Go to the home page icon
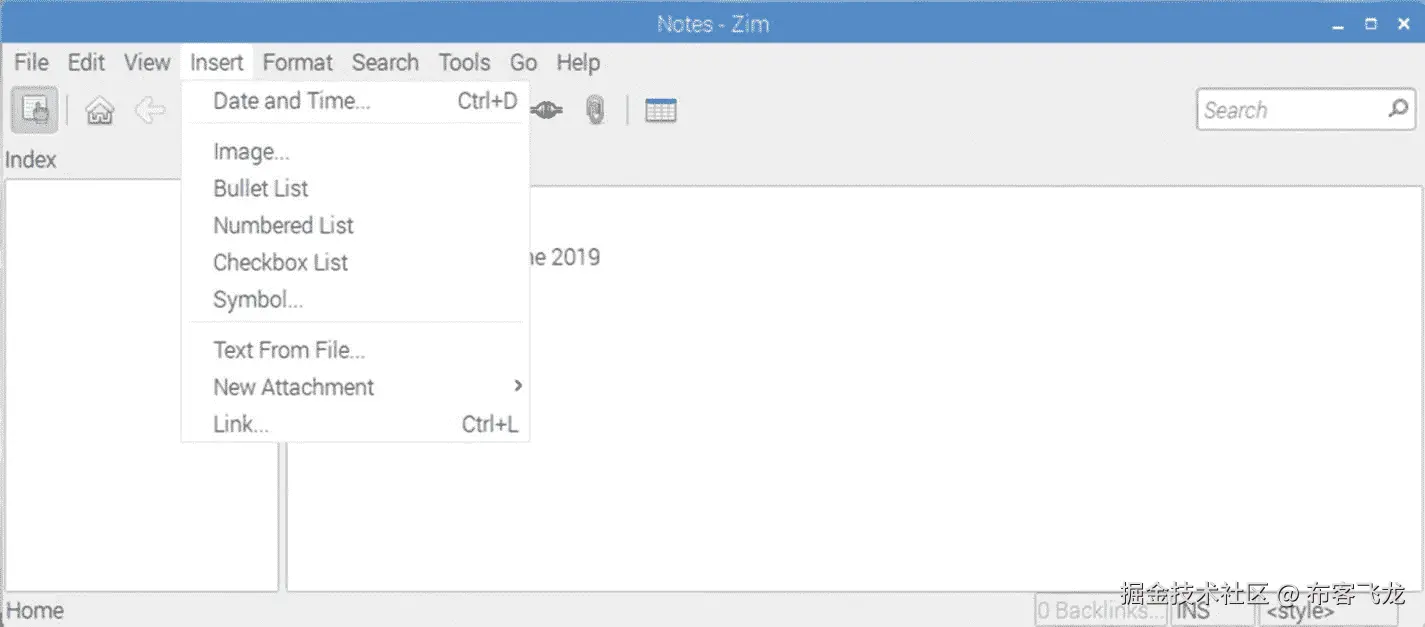Image resolution: width=1425 pixels, height=627 pixels. click(99, 110)
